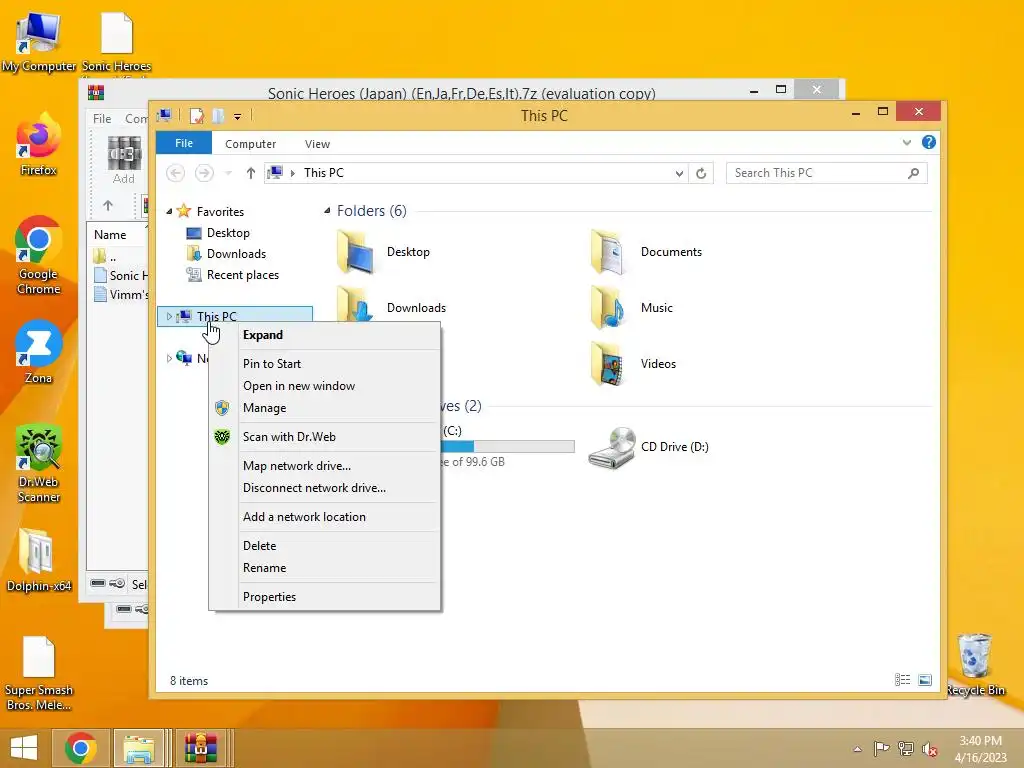Open Dr.Web Scanner desktop shortcut
The height and width of the screenshot is (768, 1024).
39,464
